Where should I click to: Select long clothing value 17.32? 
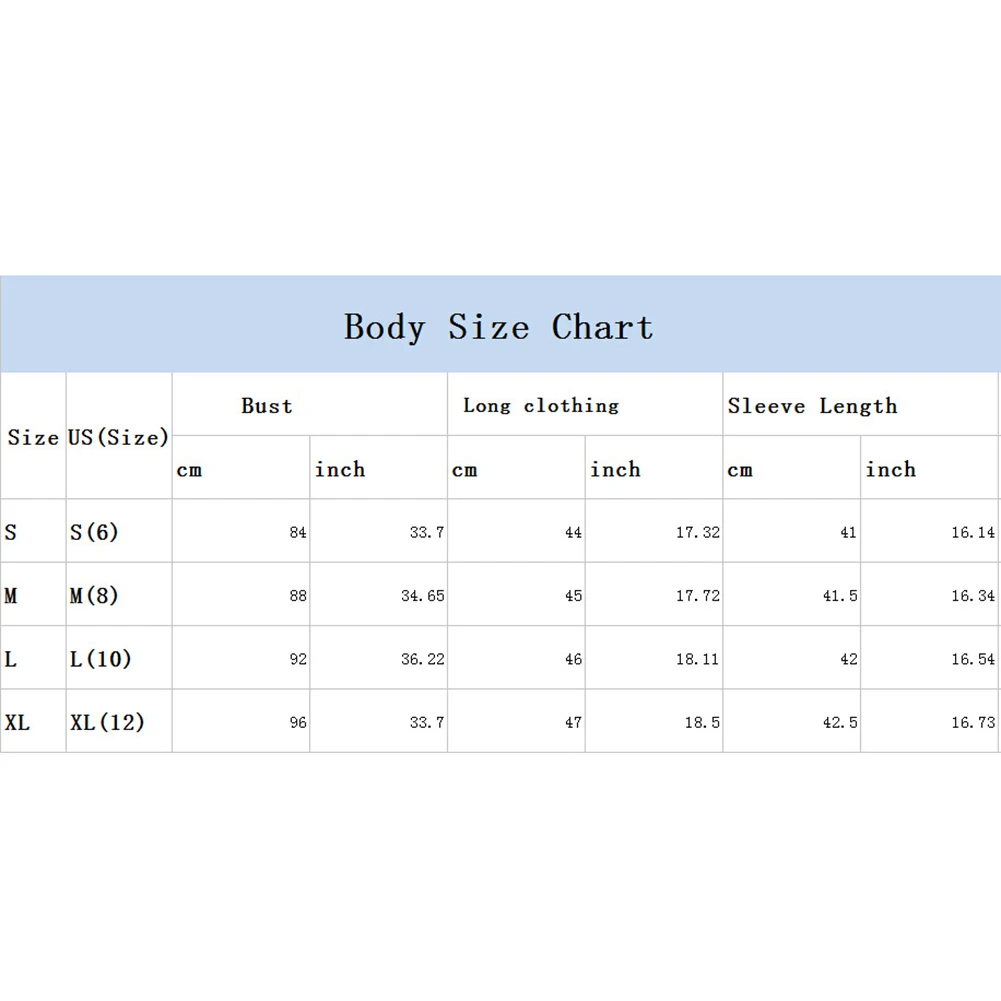click(x=698, y=532)
